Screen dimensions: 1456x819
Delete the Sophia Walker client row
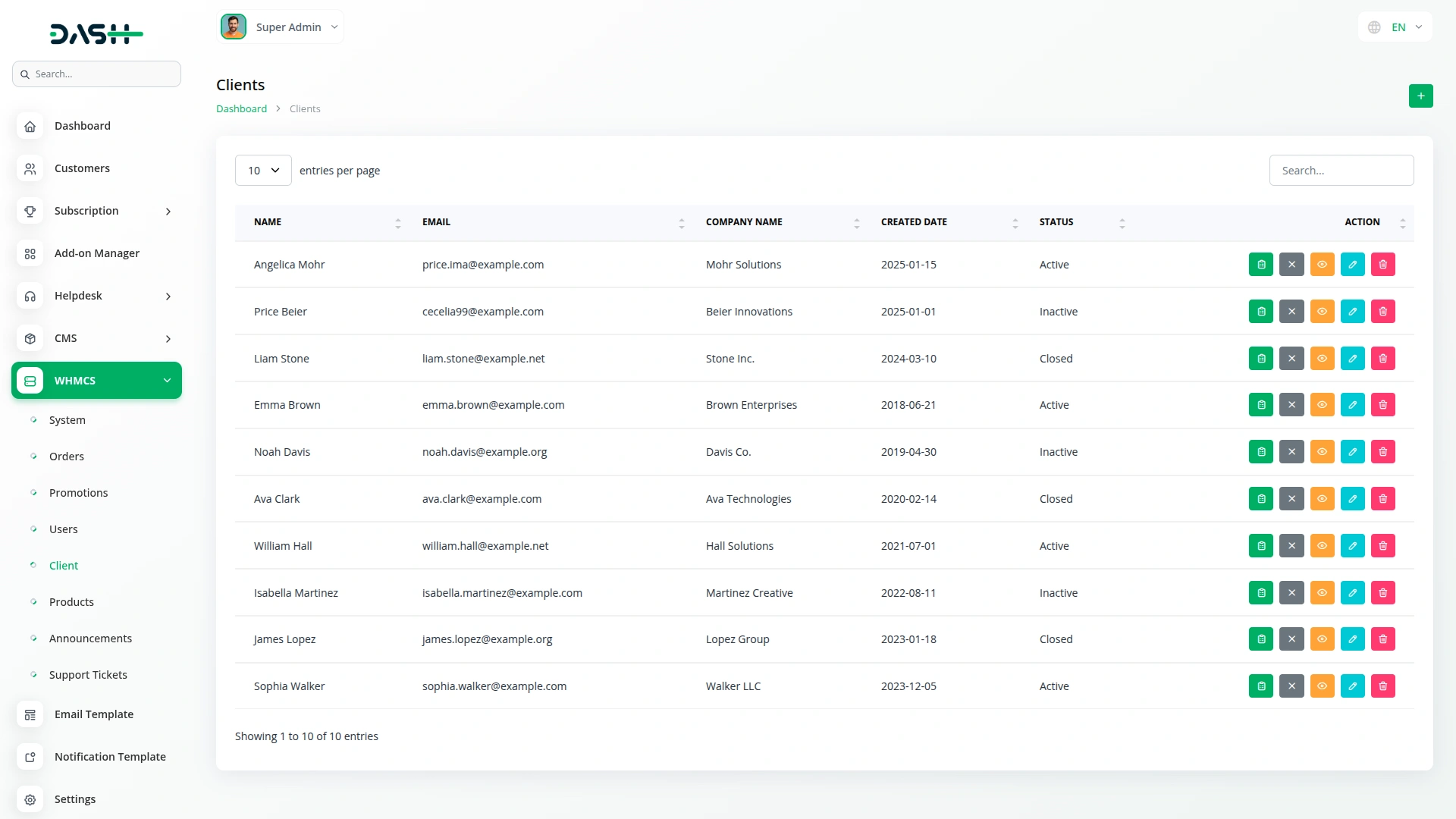point(1382,686)
